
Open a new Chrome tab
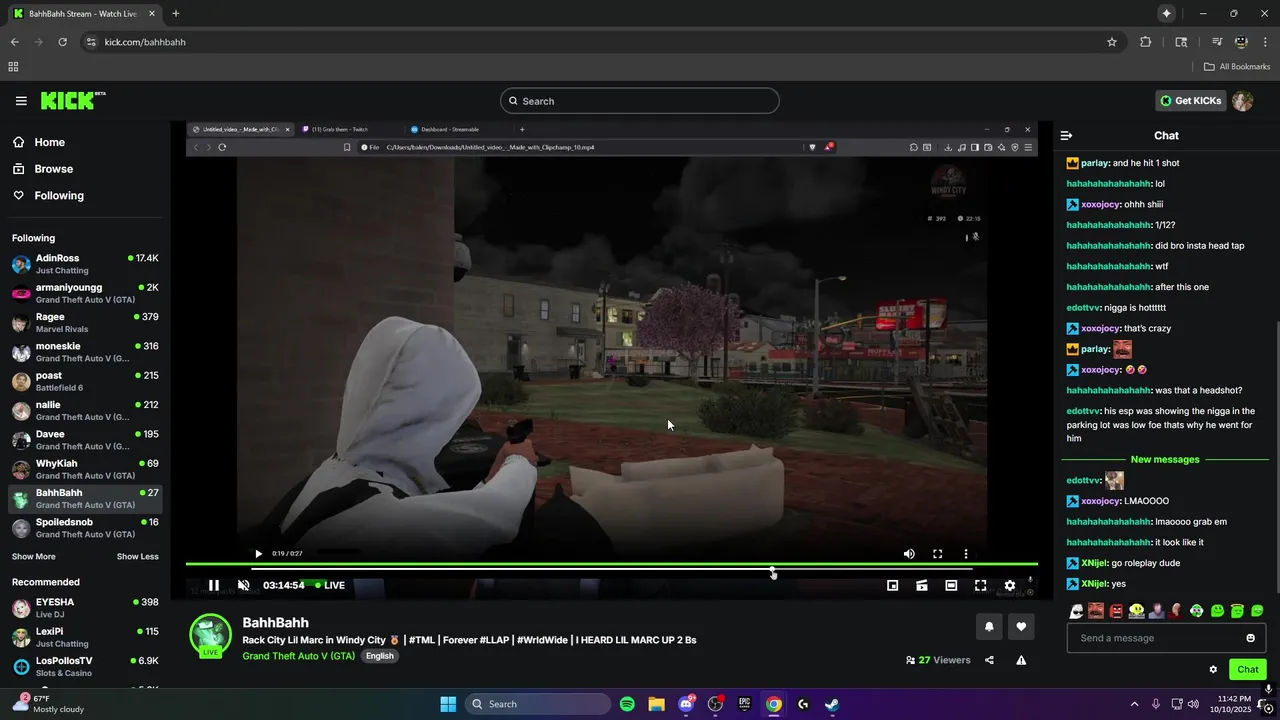176,14
